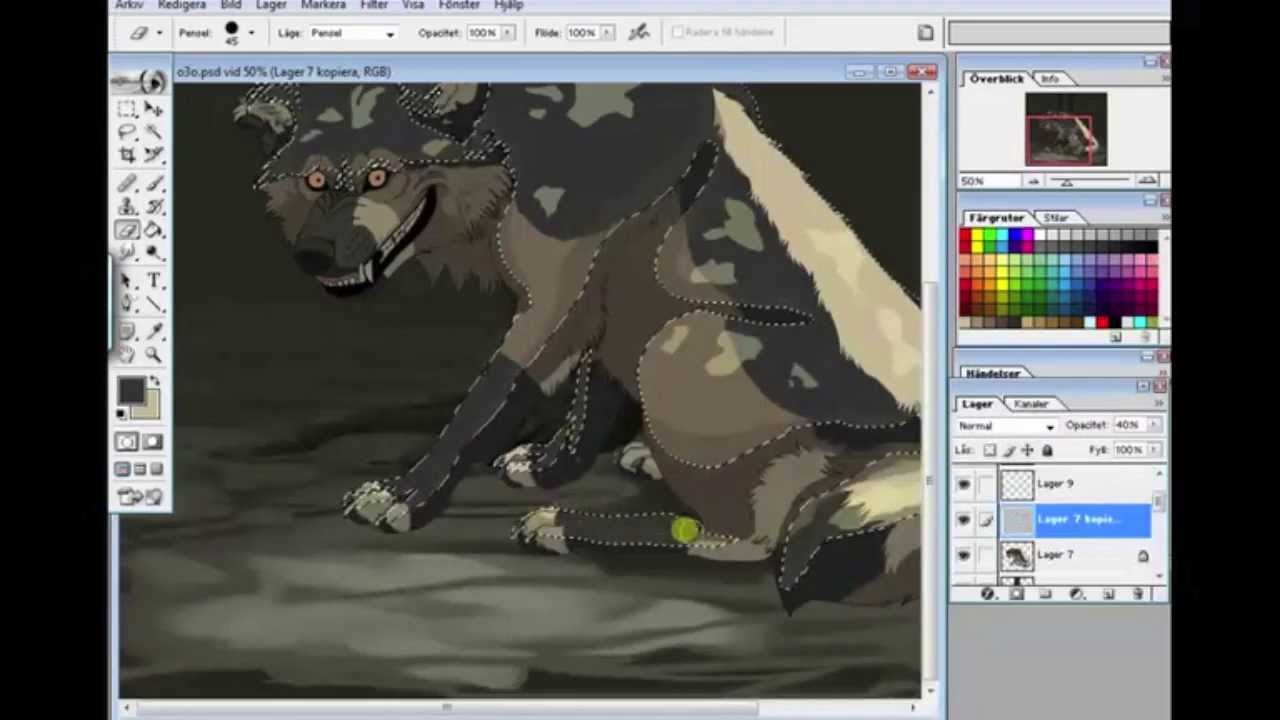Image resolution: width=1280 pixels, height=720 pixels.
Task: Hide the Lager 7 kopiera layer
Action: pyautogui.click(x=964, y=520)
